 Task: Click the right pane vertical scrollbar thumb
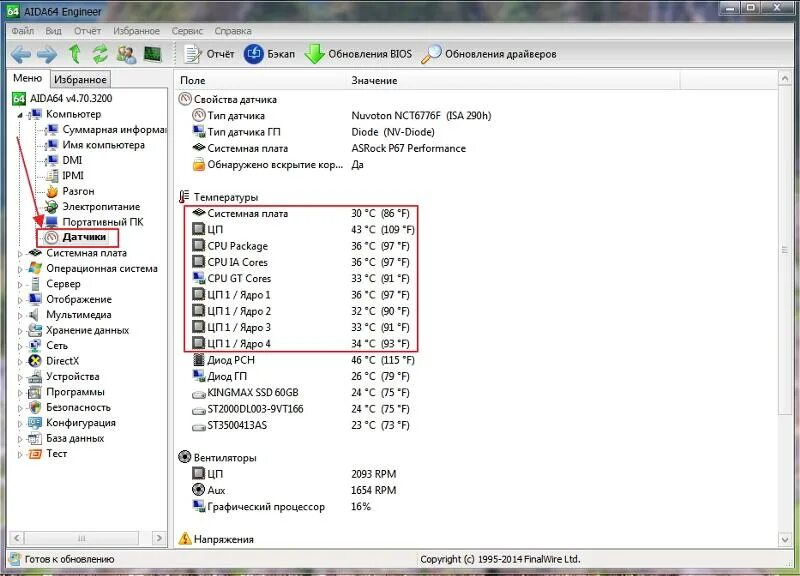coord(784,251)
